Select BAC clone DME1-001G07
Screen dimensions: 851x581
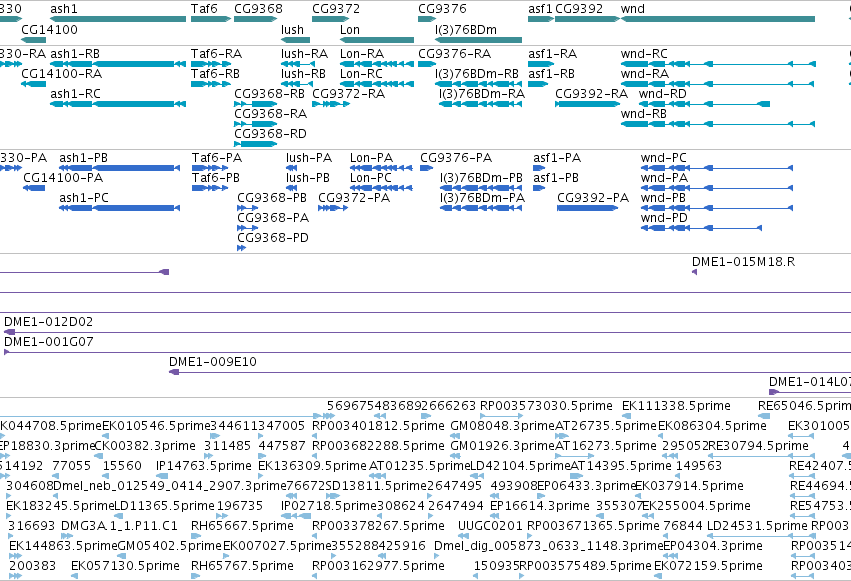pyautogui.click(x=427, y=353)
